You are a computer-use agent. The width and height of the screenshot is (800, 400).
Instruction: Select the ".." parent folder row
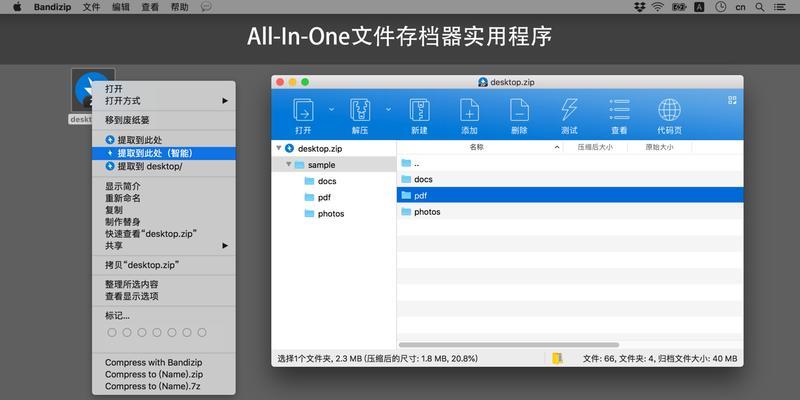pos(570,163)
